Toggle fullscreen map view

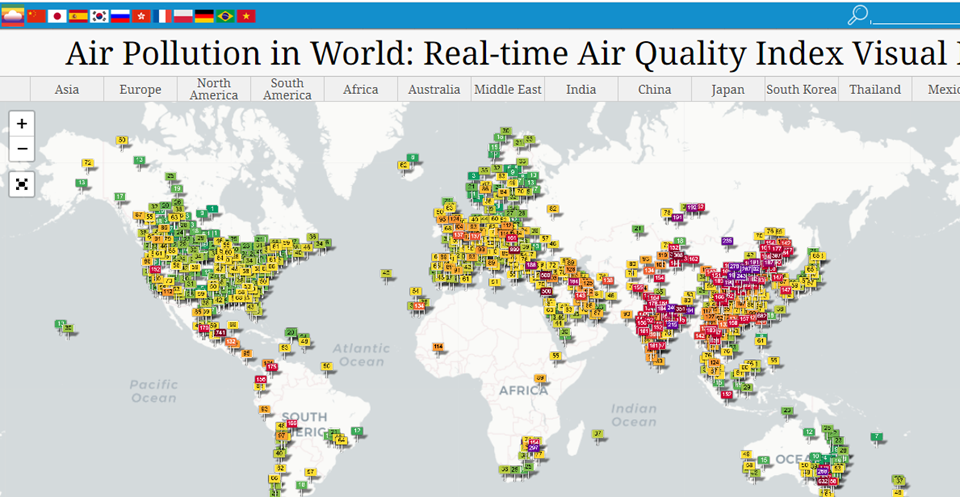[22, 184]
